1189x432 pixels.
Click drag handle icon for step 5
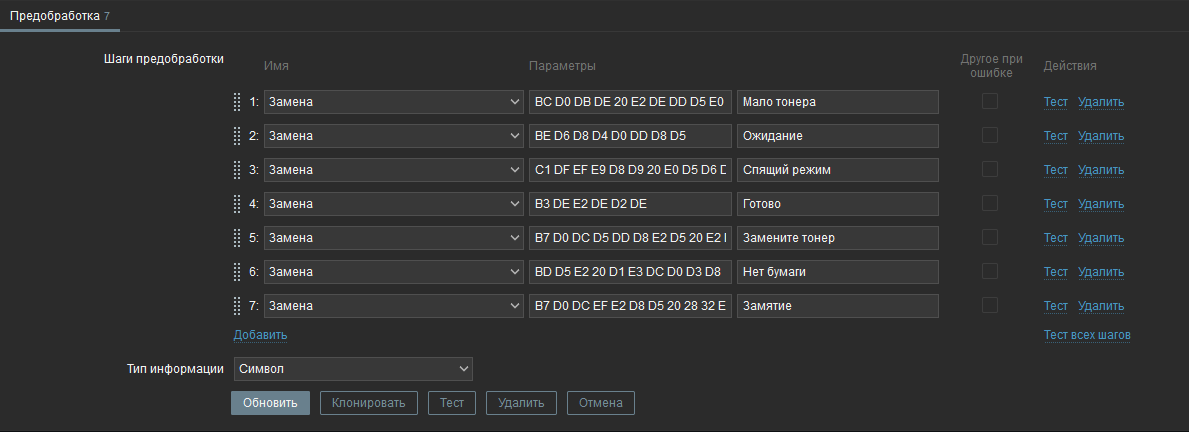(x=237, y=238)
